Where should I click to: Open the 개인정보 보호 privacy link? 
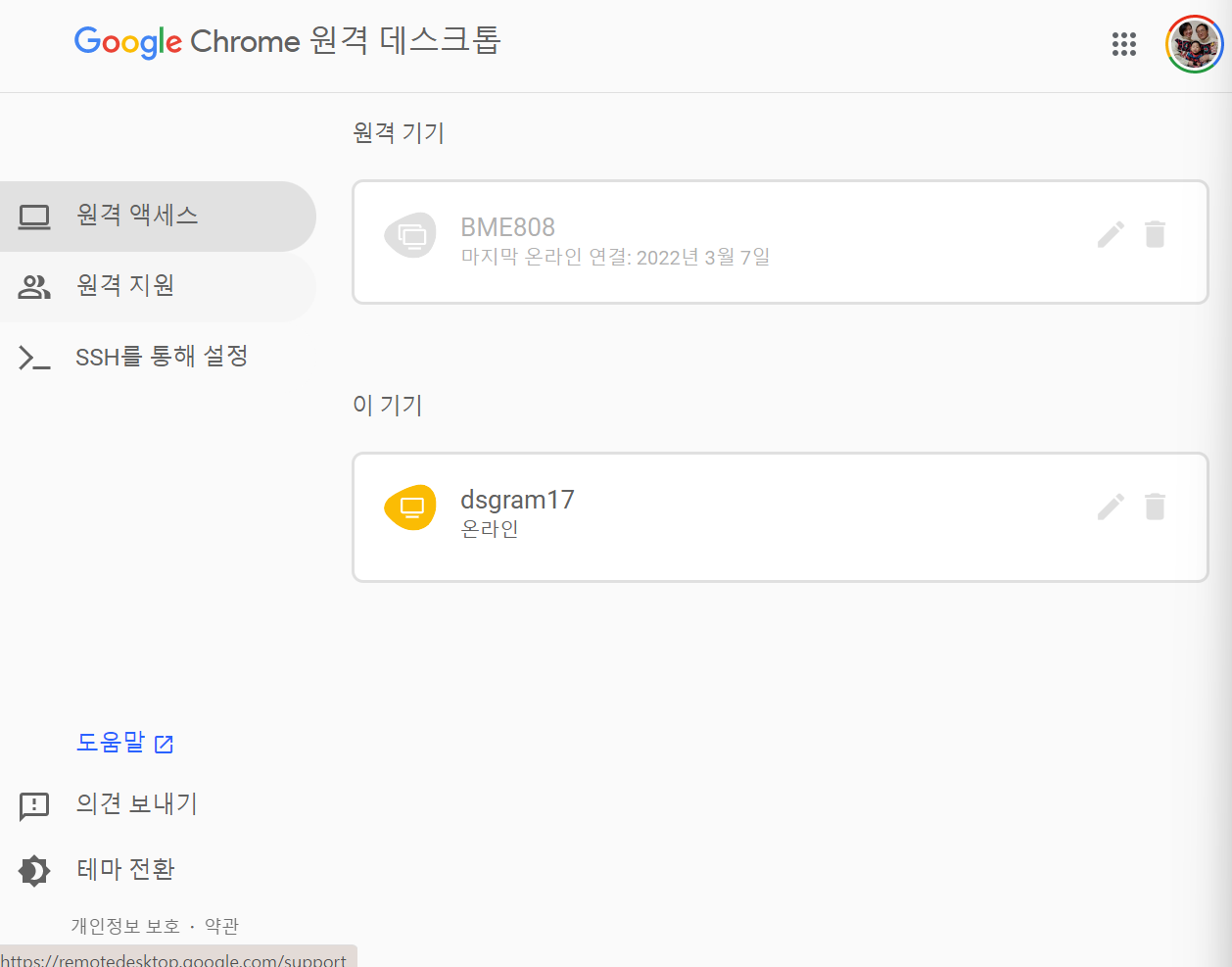click(x=125, y=926)
